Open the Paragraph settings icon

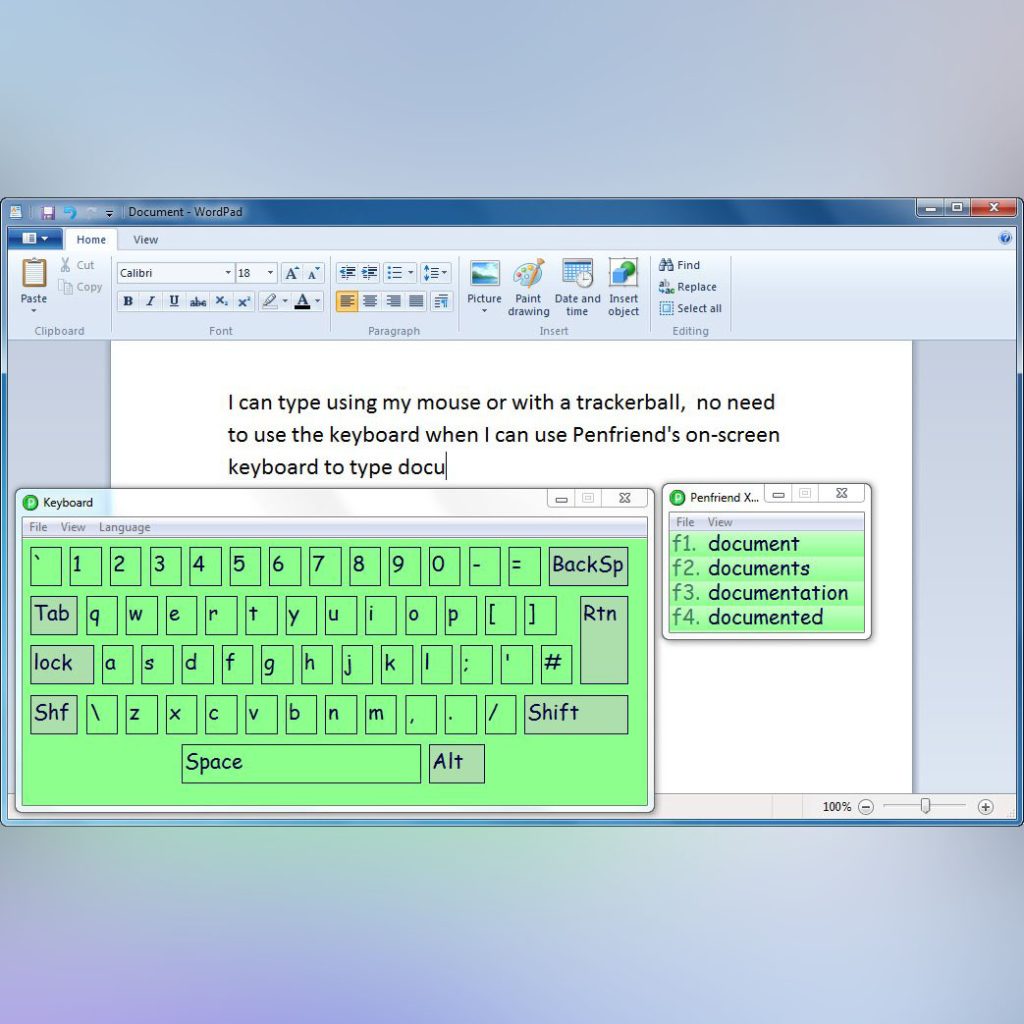pos(441,301)
